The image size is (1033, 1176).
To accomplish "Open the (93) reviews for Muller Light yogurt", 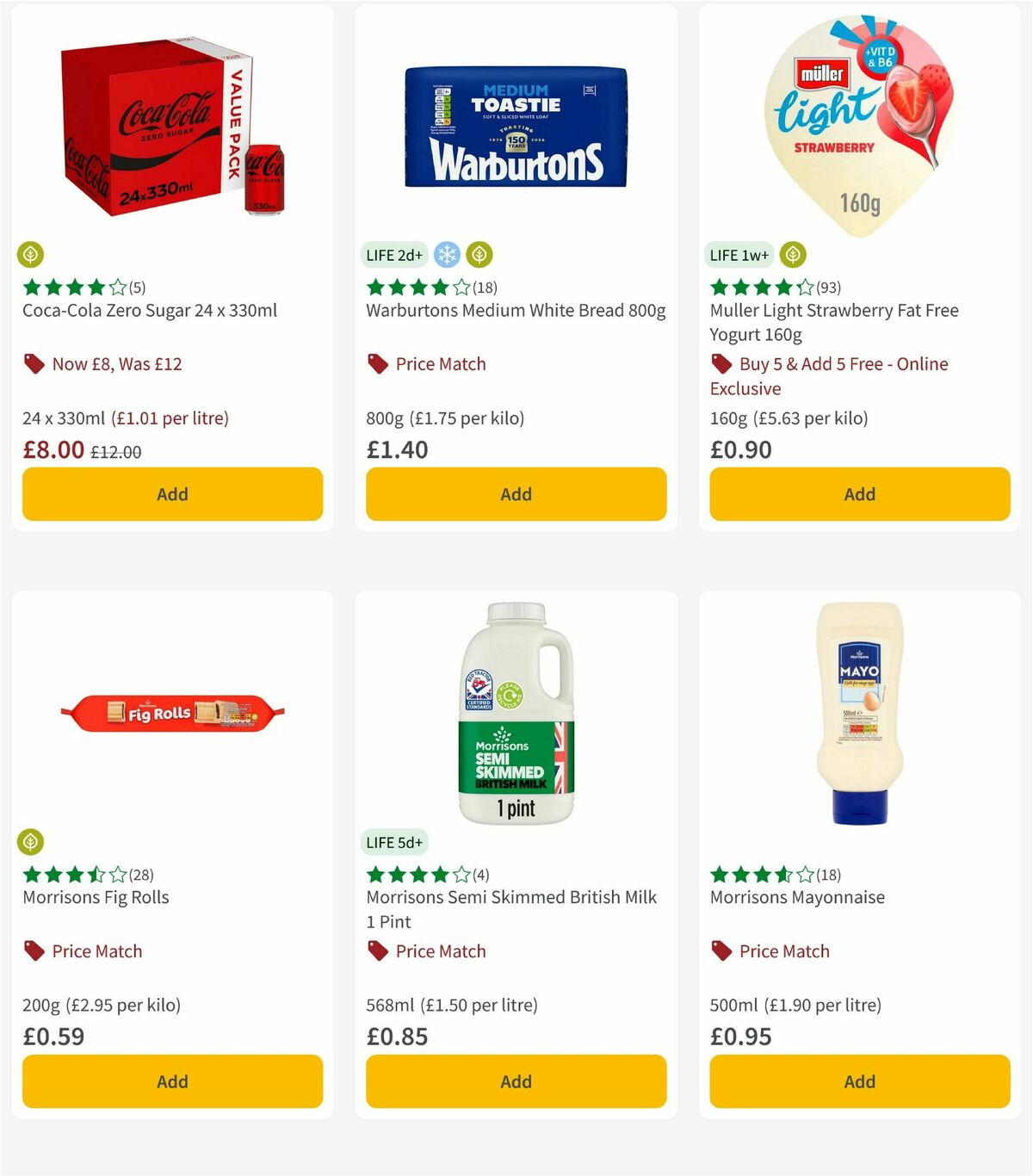I will [x=829, y=288].
